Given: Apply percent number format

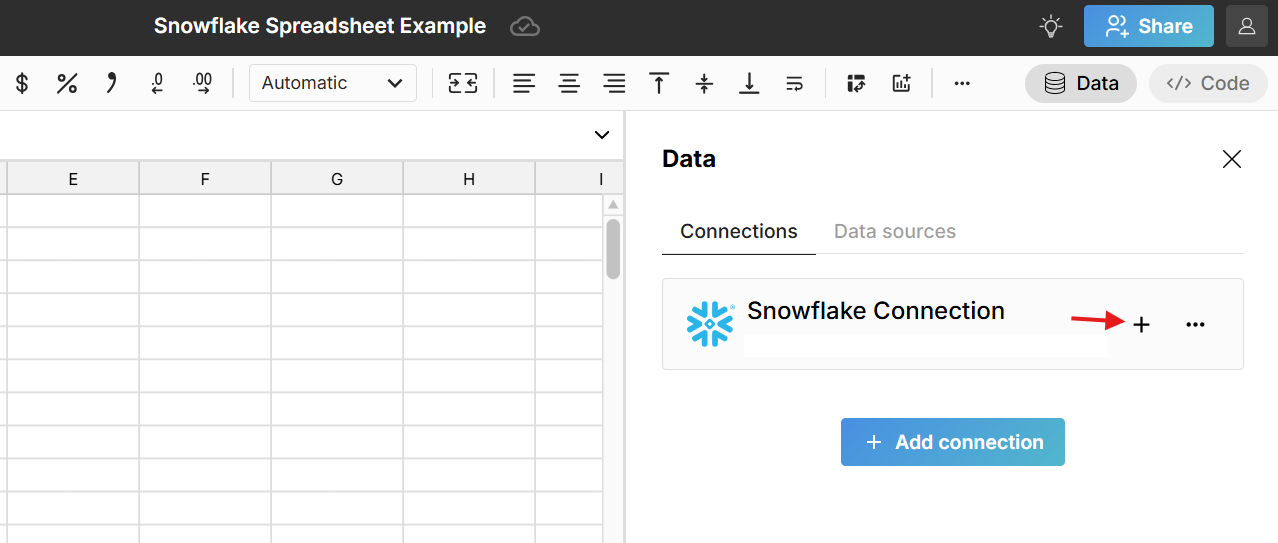Looking at the screenshot, I should point(67,84).
